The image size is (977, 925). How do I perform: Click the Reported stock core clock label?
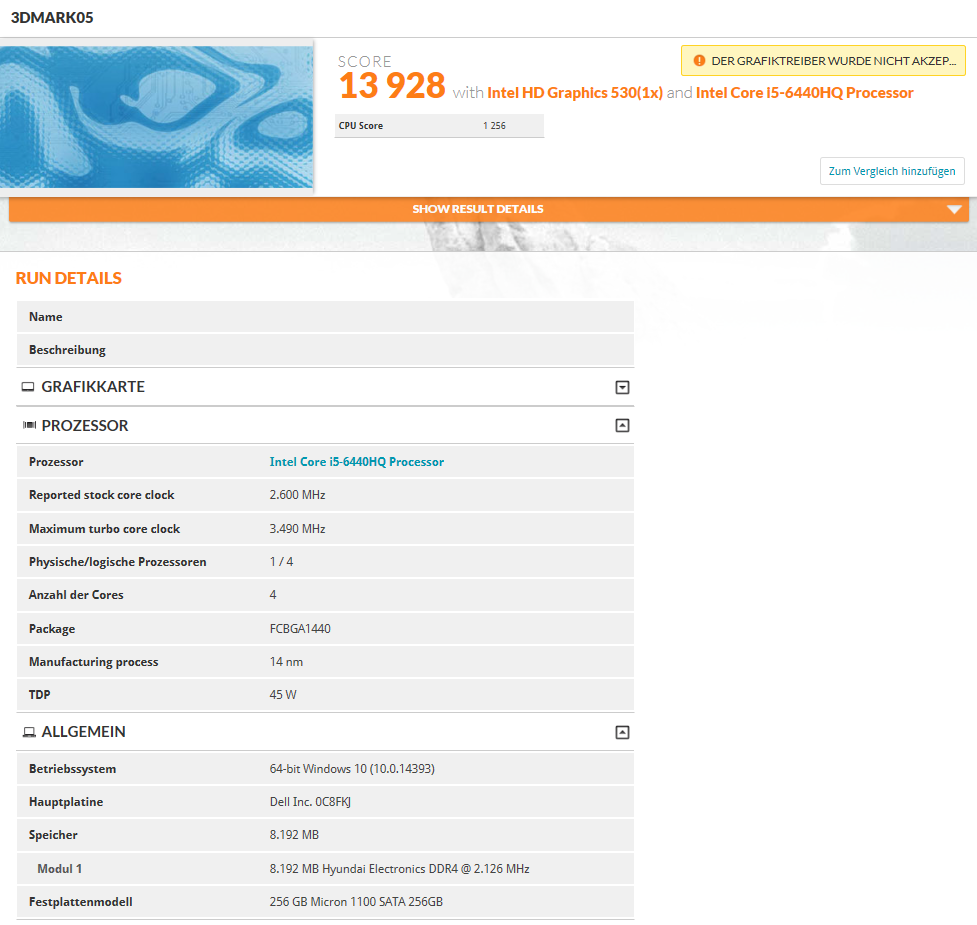[102, 495]
